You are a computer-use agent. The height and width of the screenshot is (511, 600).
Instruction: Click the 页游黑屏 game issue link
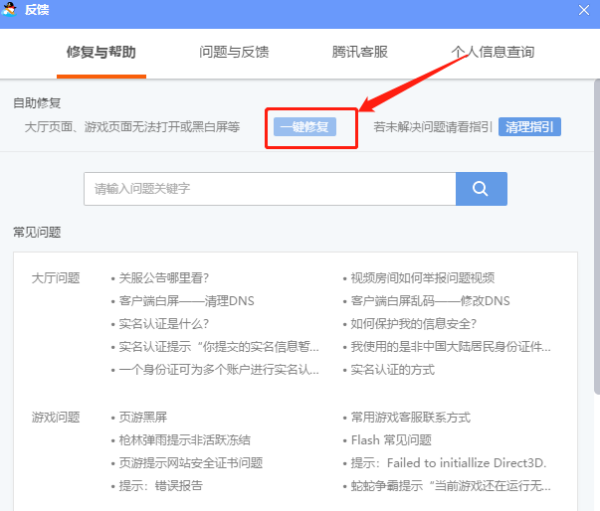click(x=146, y=417)
